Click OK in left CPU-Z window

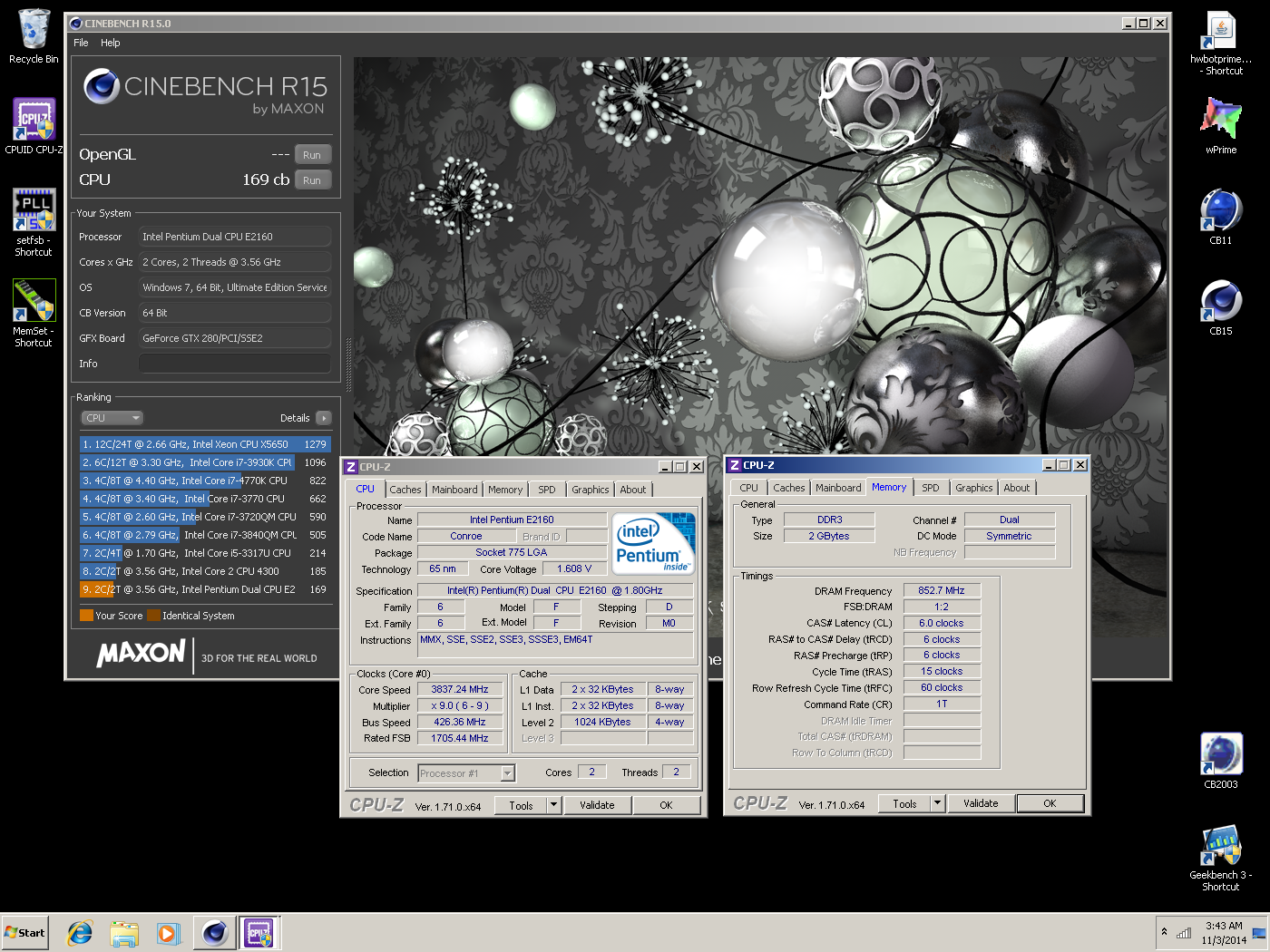click(667, 805)
